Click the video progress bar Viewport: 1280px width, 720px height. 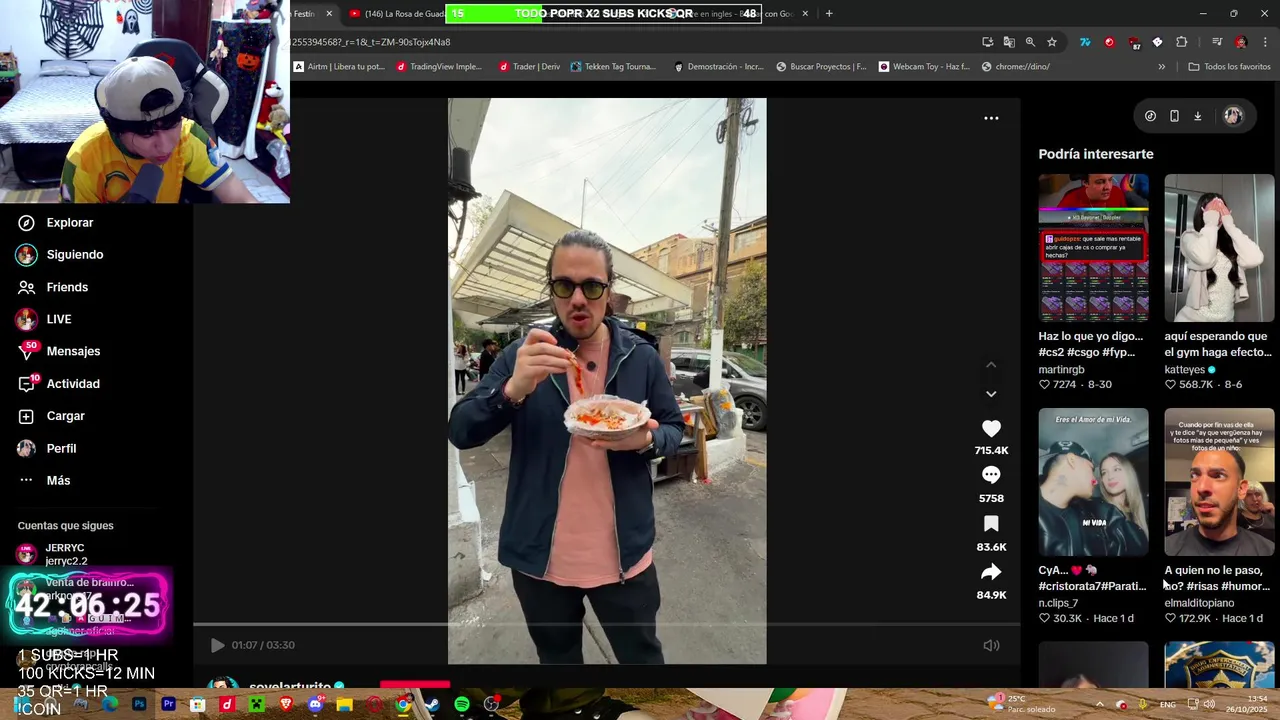pos(606,625)
